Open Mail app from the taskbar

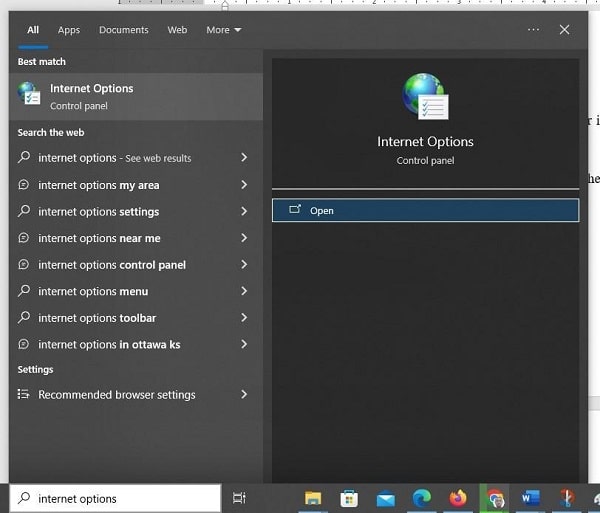point(385,499)
